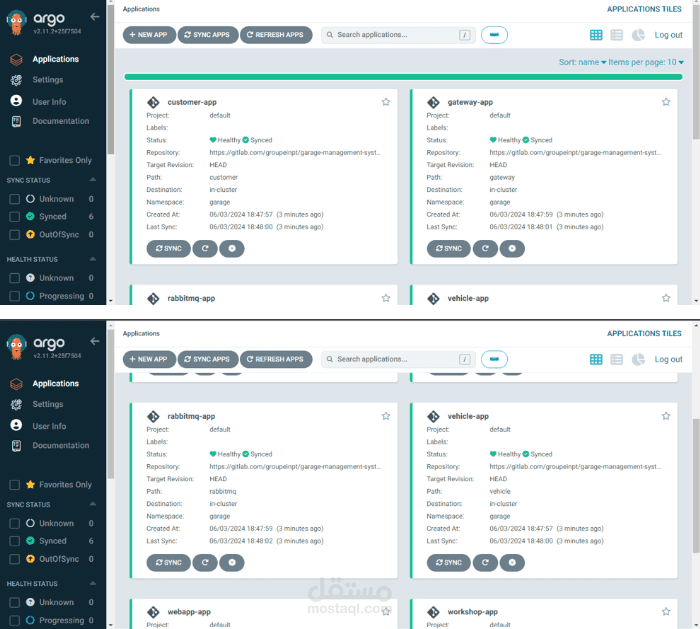Click Applications breadcrumb in upper screenshot header
This screenshot has width=700, height=629.
coord(141,9)
